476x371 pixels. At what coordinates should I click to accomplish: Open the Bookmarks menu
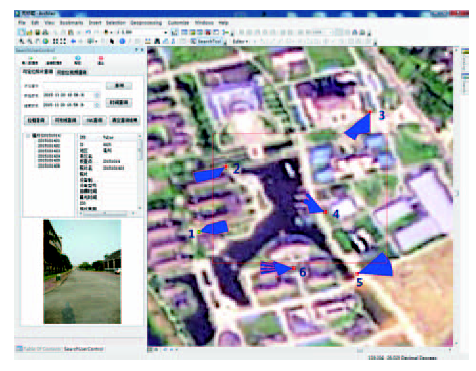pyautogui.click(x=71, y=23)
